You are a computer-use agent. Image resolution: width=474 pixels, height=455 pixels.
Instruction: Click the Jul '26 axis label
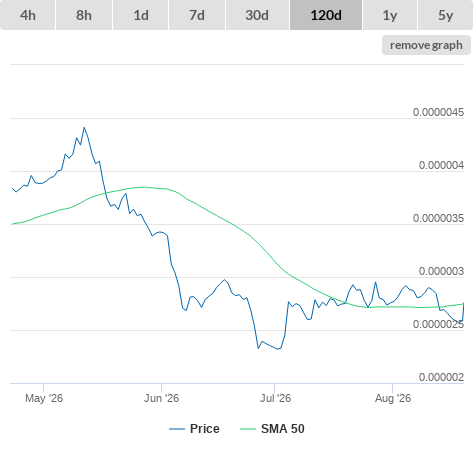275,398
